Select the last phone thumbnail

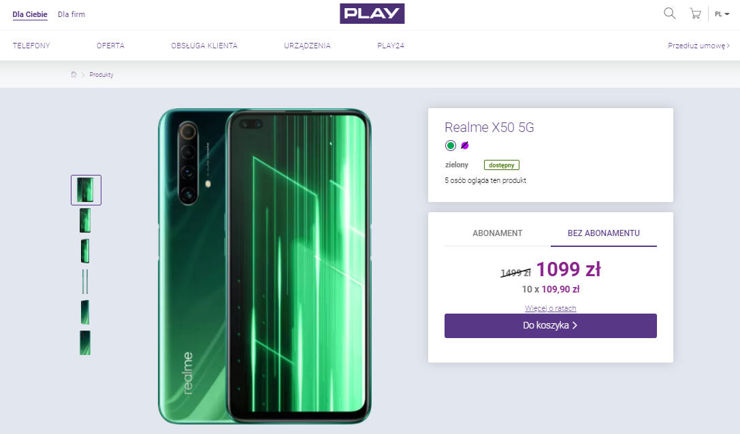pos(86,343)
